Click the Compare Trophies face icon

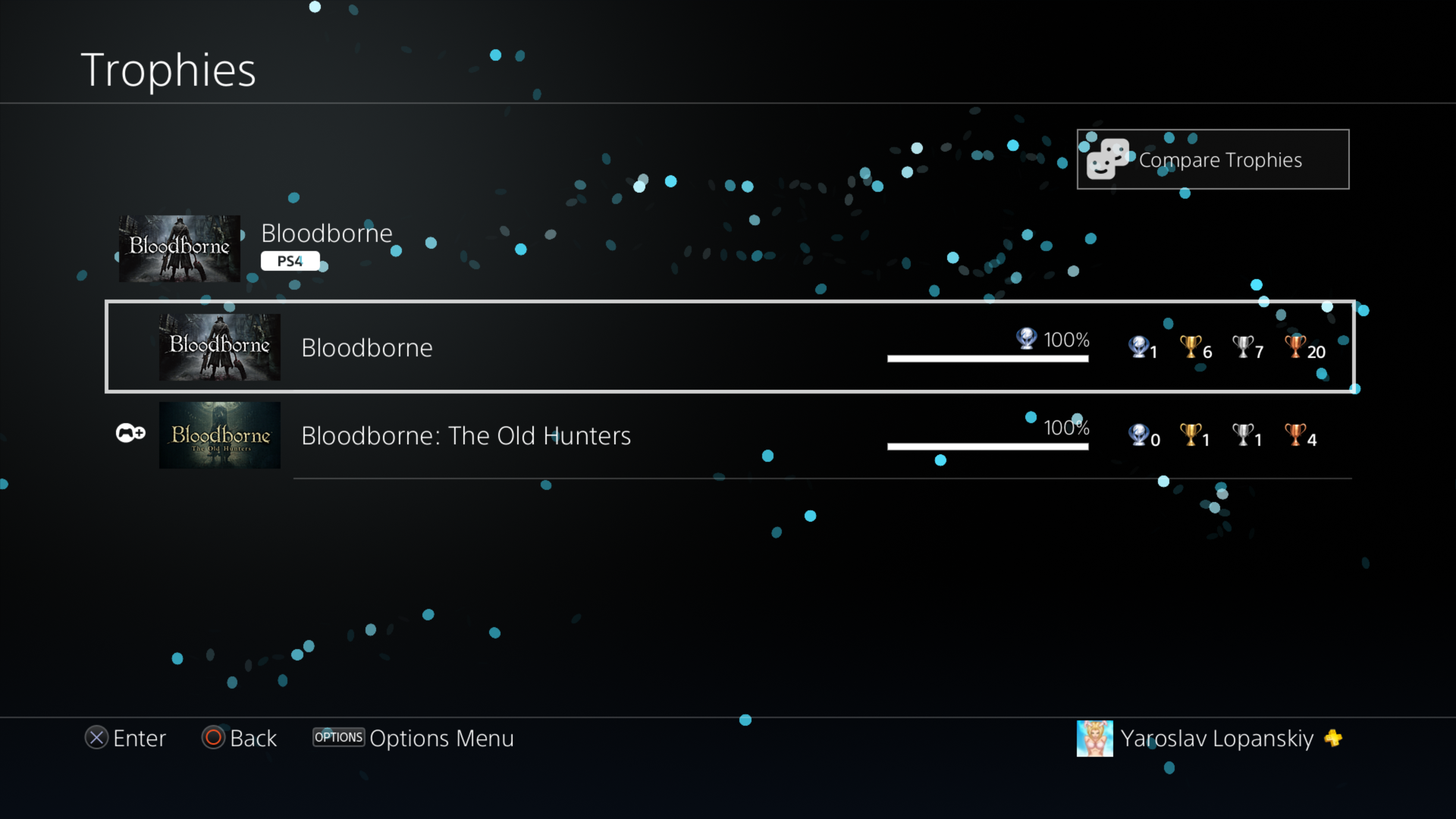[1108, 159]
